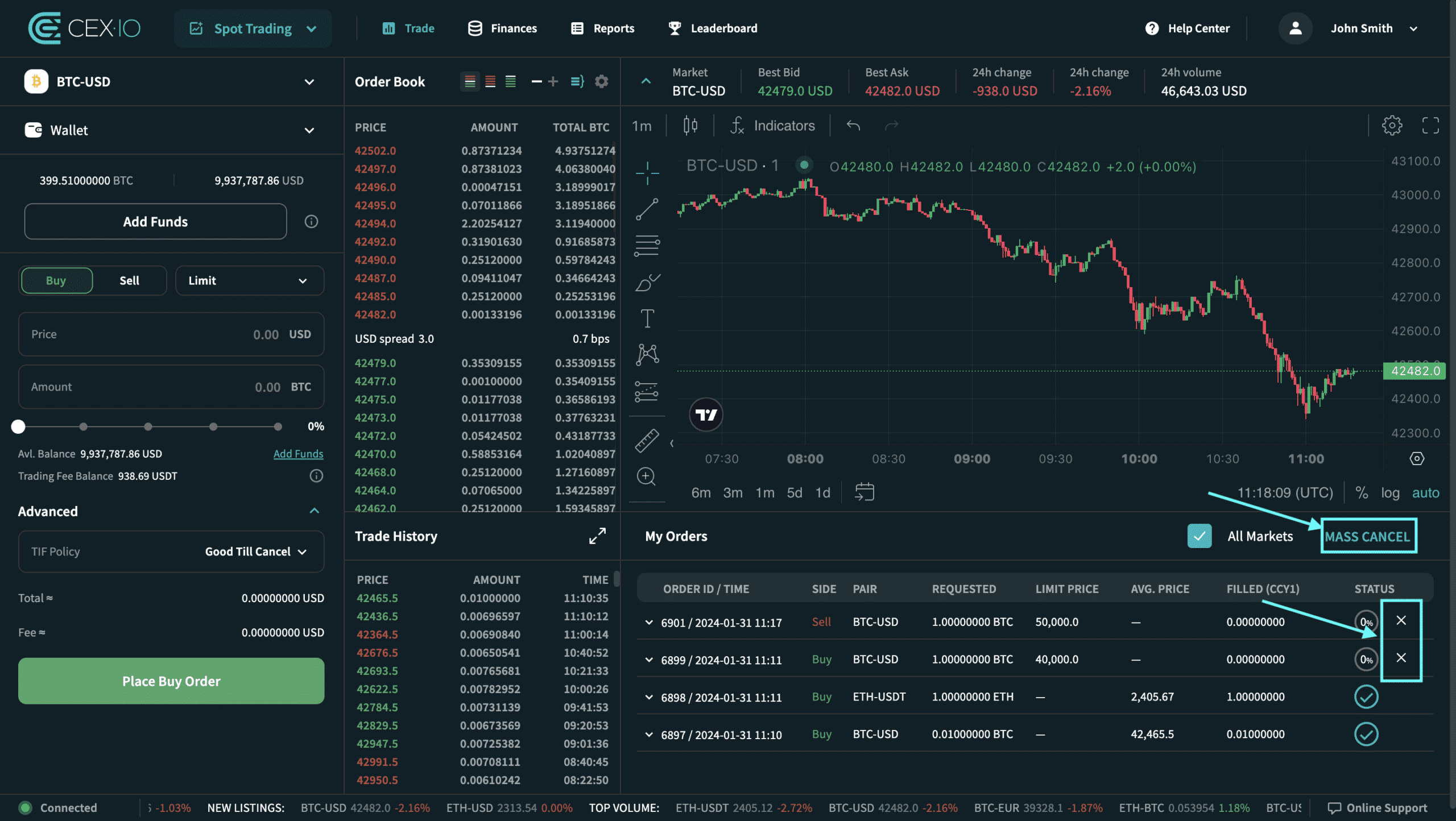Toggle auto scale on the chart
The width and height of the screenshot is (1456, 821).
[1425, 493]
